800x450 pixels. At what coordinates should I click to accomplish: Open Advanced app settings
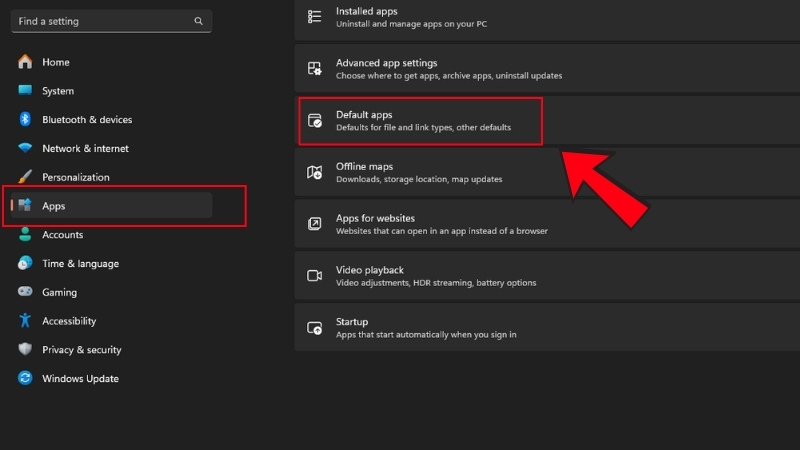(547, 68)
